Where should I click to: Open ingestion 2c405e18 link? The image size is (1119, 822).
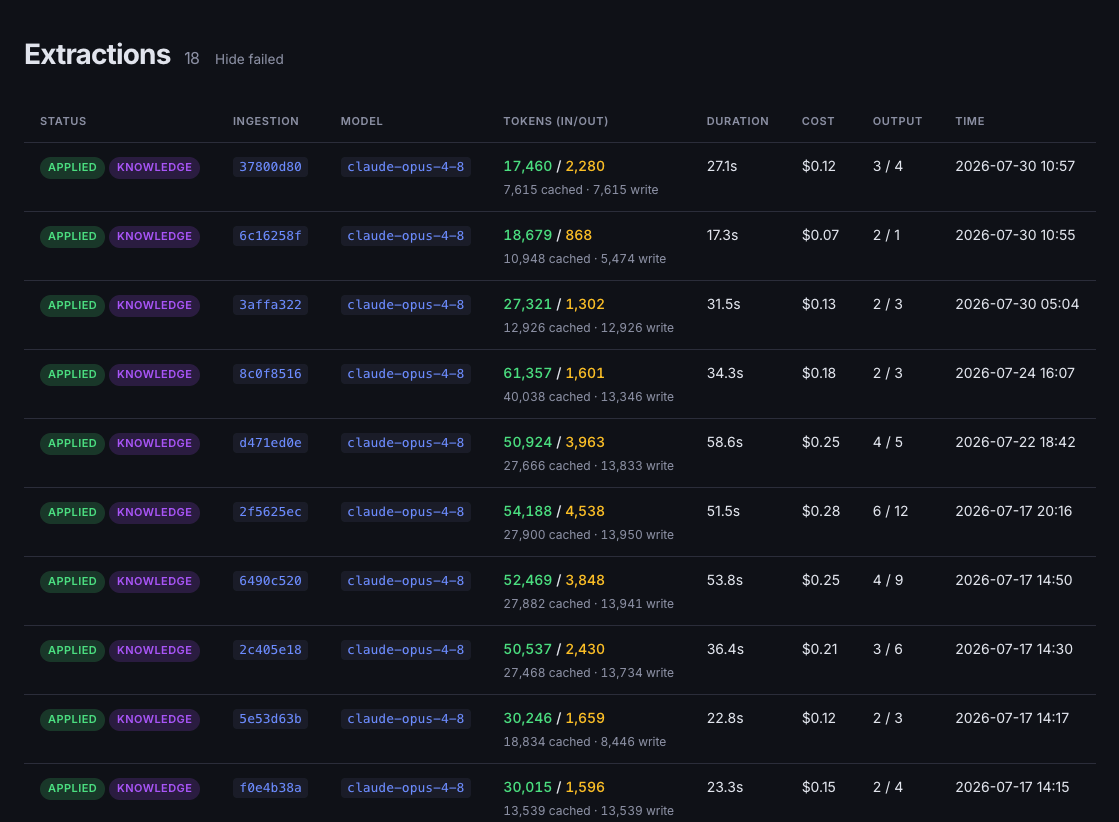click(270, 650)
